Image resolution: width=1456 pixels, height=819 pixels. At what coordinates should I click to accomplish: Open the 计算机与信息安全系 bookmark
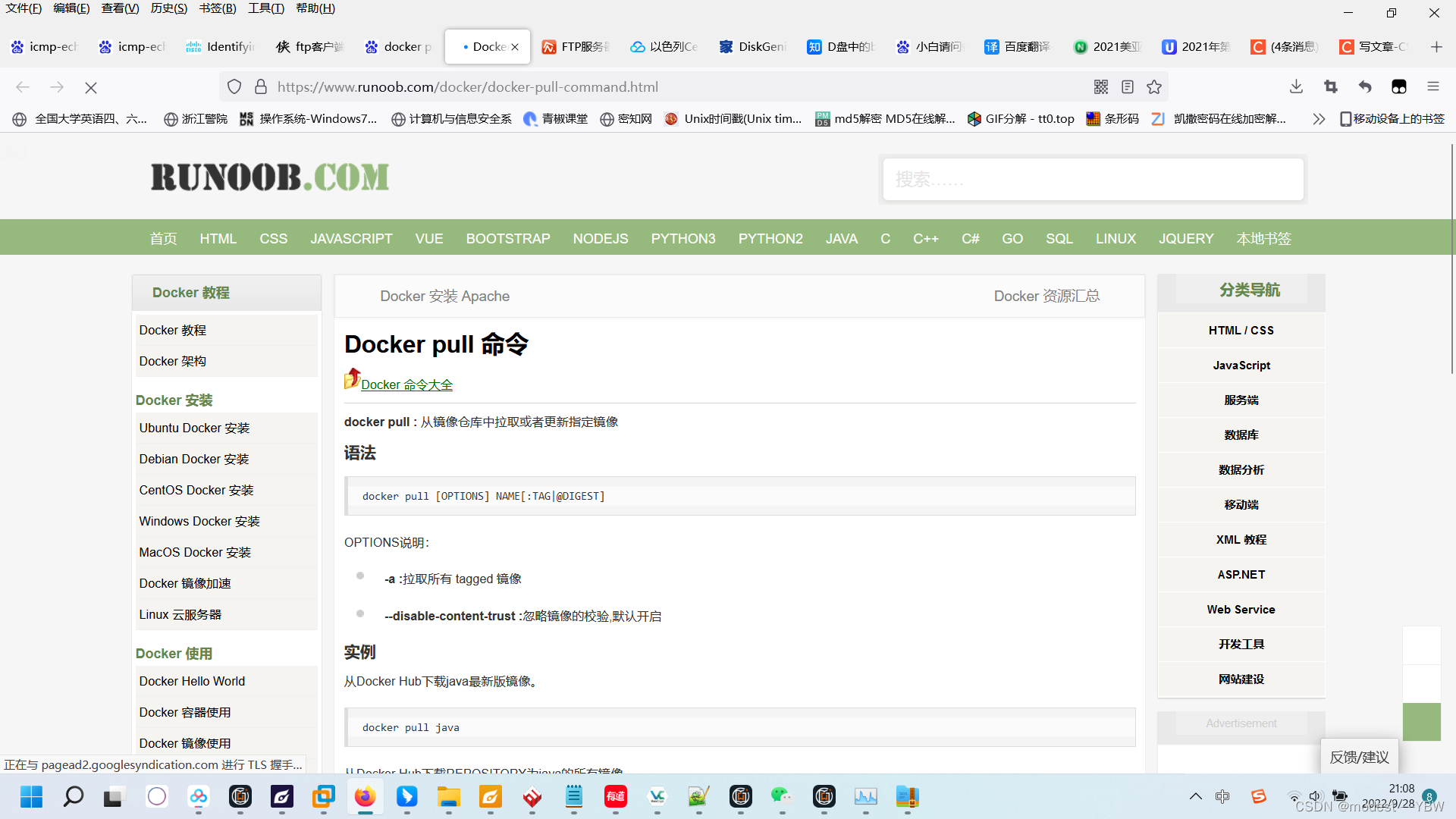[x=451, y=119]
